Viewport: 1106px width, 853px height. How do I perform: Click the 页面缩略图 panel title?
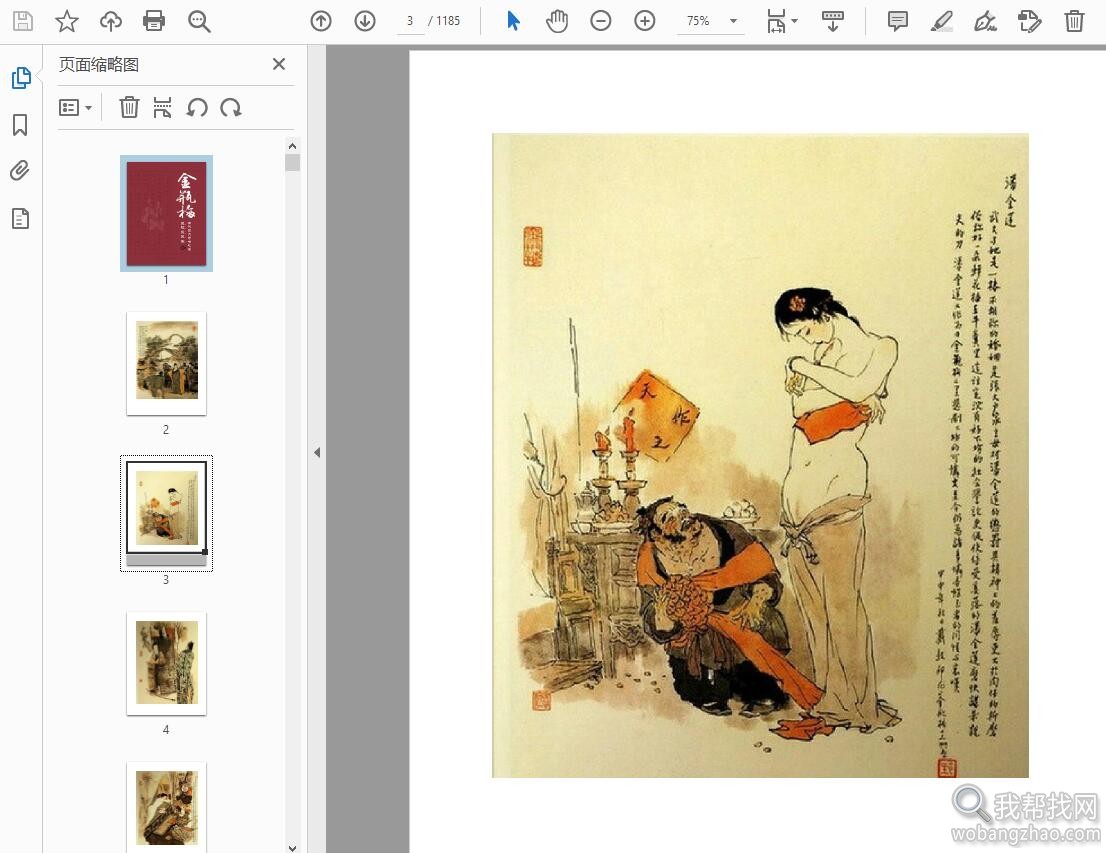[x=99, y=64]
